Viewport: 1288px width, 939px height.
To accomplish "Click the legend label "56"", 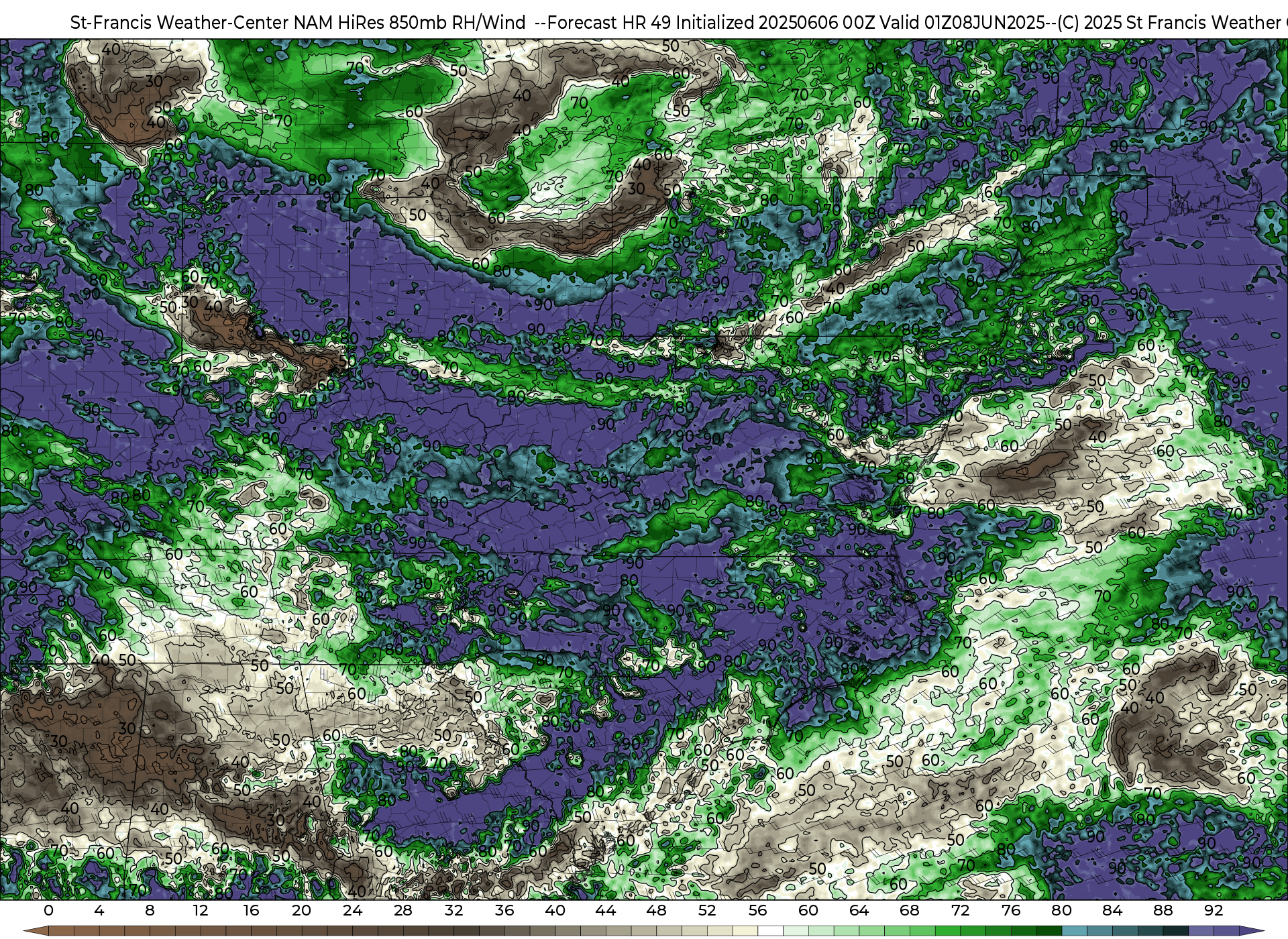I will pos(757,910).
